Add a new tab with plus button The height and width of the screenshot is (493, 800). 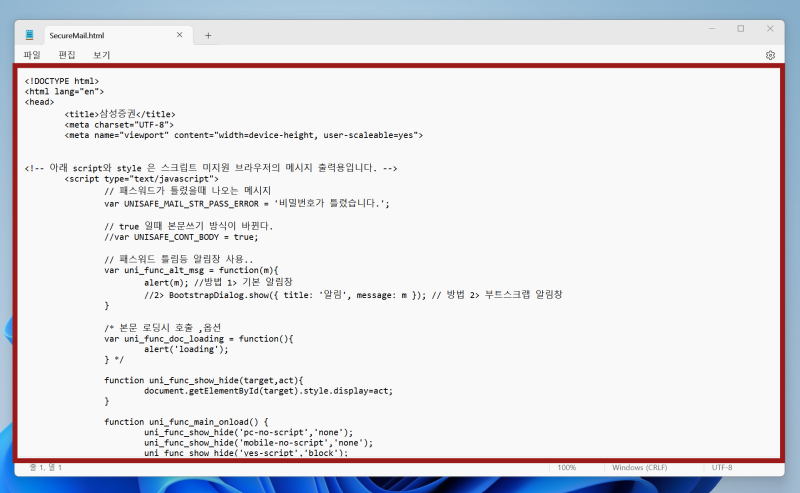[208, 35]
